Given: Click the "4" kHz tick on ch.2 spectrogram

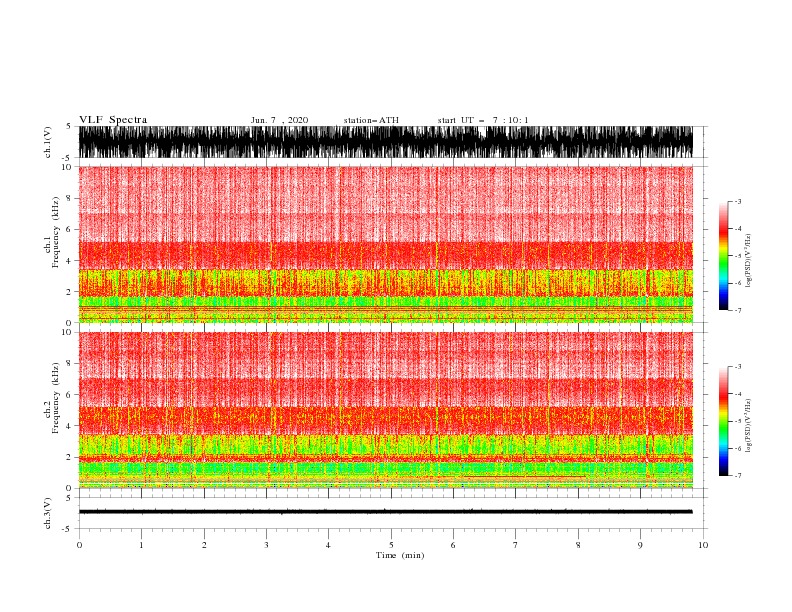Looking at the screenshot, I should [x=69, y=426].
